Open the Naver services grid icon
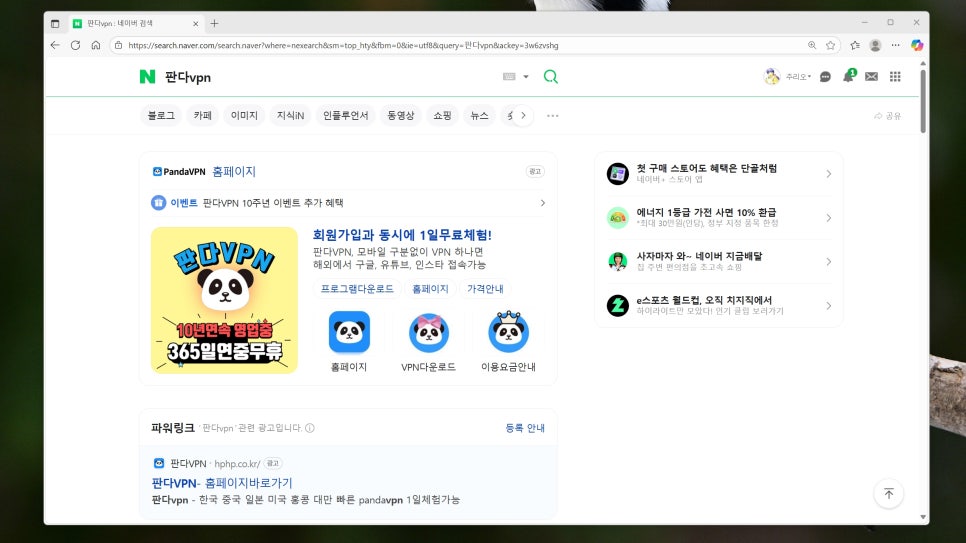The height and width of the screenshot is (543, 966). pos(895,76)
